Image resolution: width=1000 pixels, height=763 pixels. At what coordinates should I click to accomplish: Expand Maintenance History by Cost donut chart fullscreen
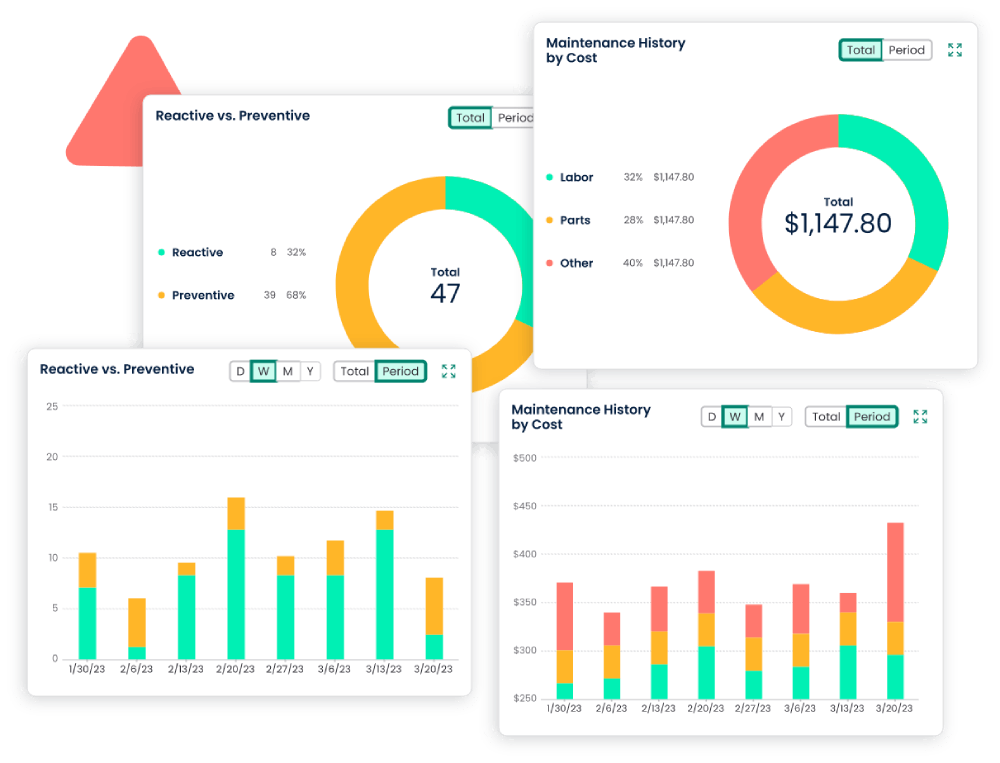[x=954, y=49]
